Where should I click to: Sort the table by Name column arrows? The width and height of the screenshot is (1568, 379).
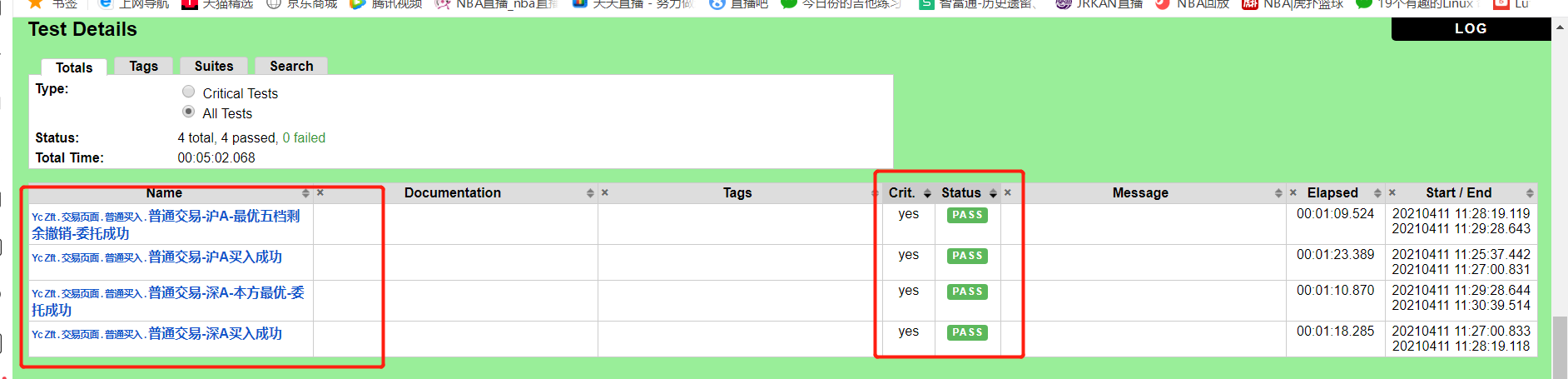coord(305,193)
